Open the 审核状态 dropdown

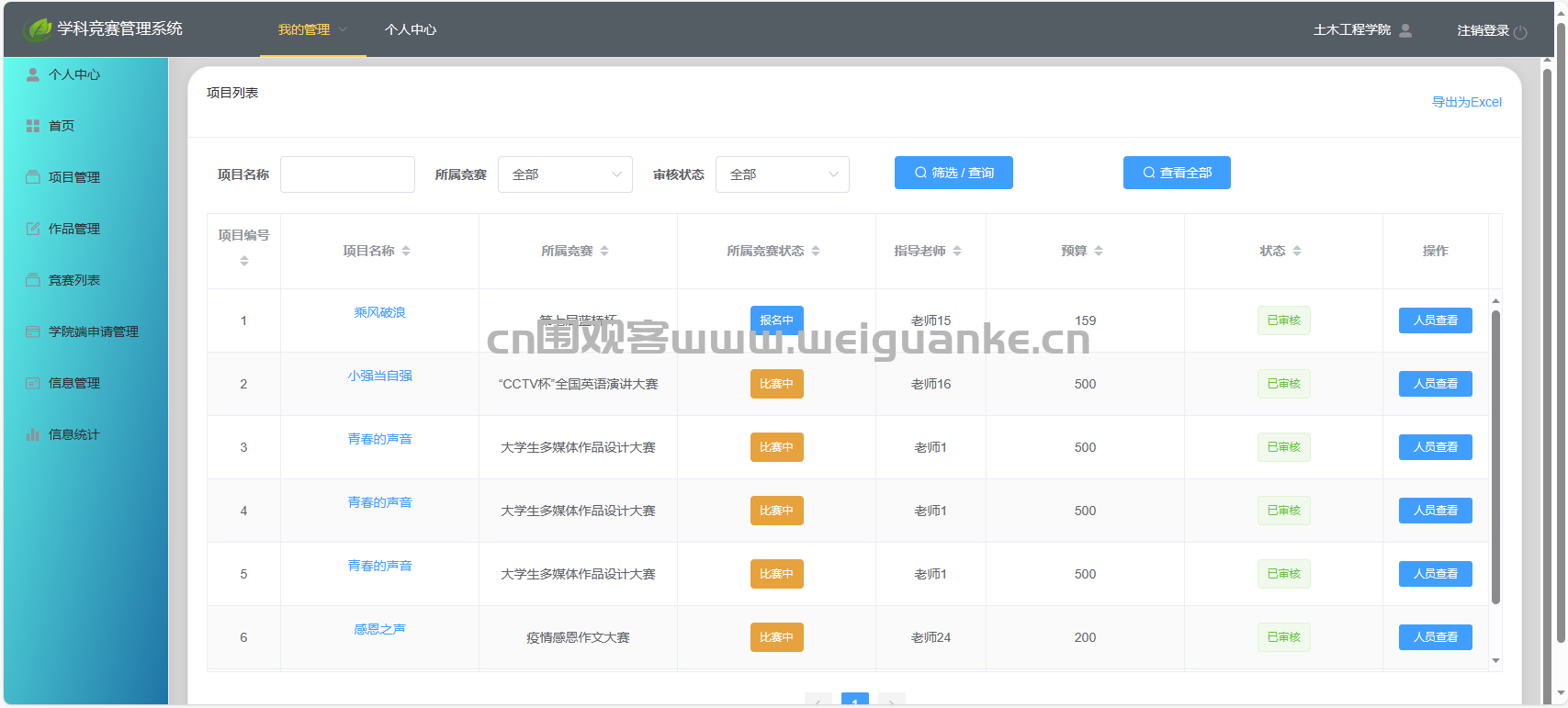click(783, 174)
